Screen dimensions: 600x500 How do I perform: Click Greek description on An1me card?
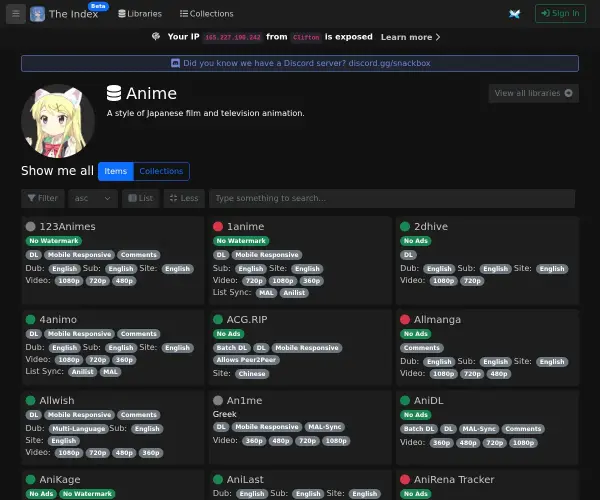coord(225,414)
